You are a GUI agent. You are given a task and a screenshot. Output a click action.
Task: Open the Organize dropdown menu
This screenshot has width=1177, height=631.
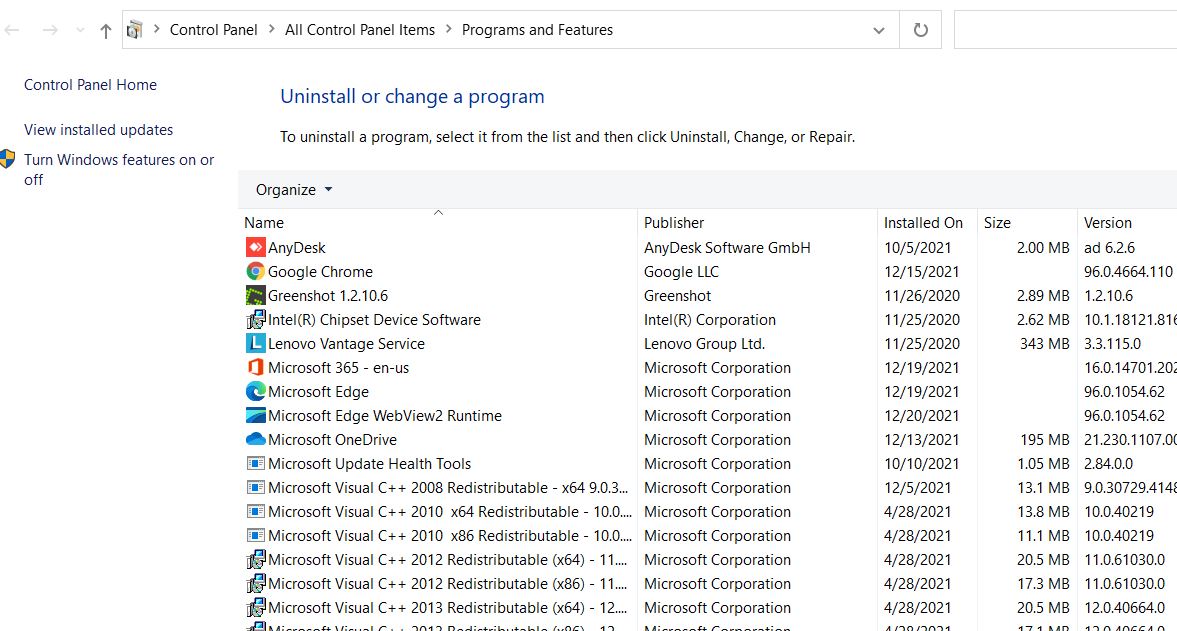293,190
